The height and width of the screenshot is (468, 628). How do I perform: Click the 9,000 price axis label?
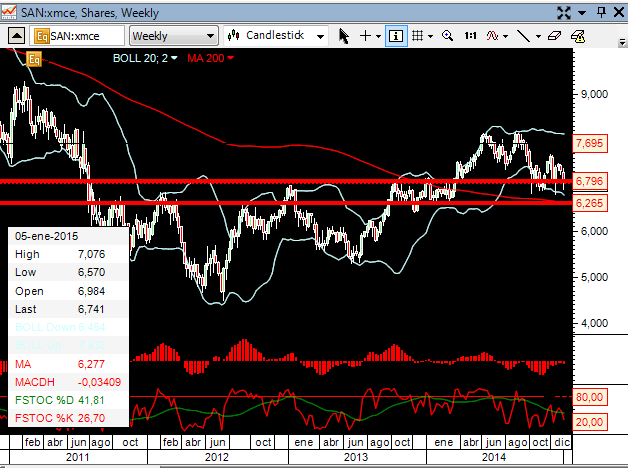[594, 94]
